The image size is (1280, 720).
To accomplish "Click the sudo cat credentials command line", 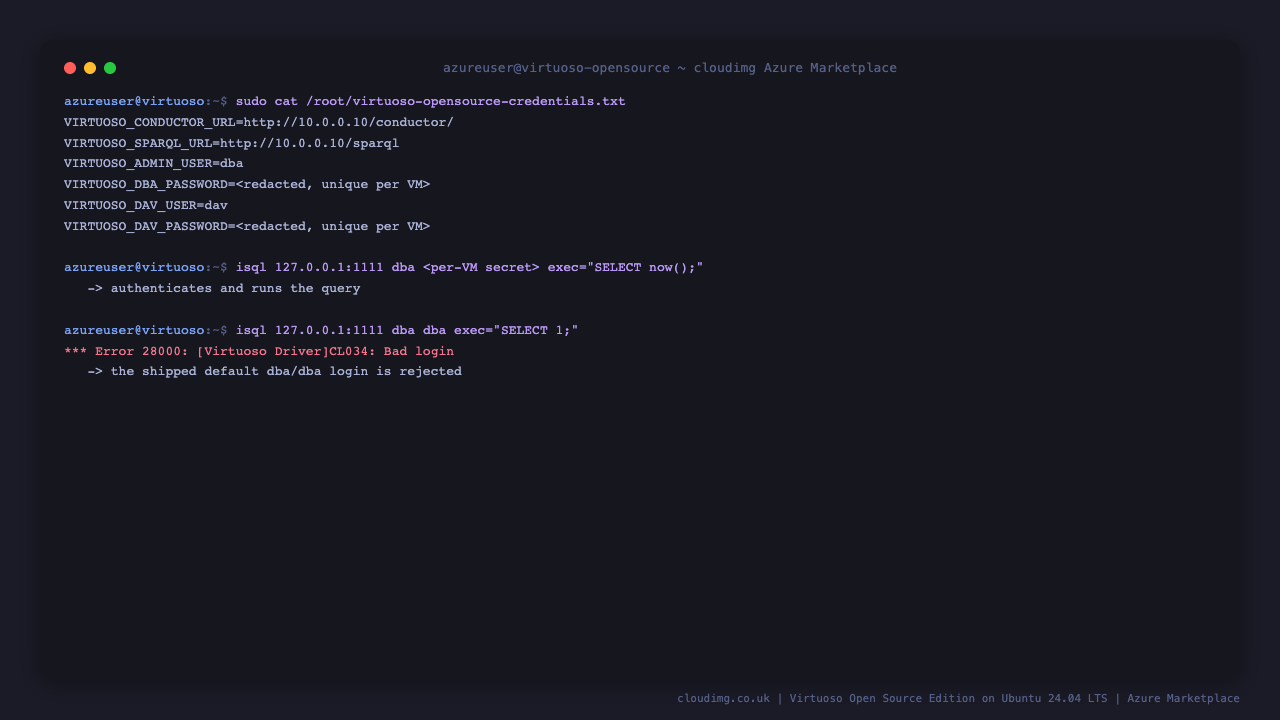I will [x=345, y=102].
